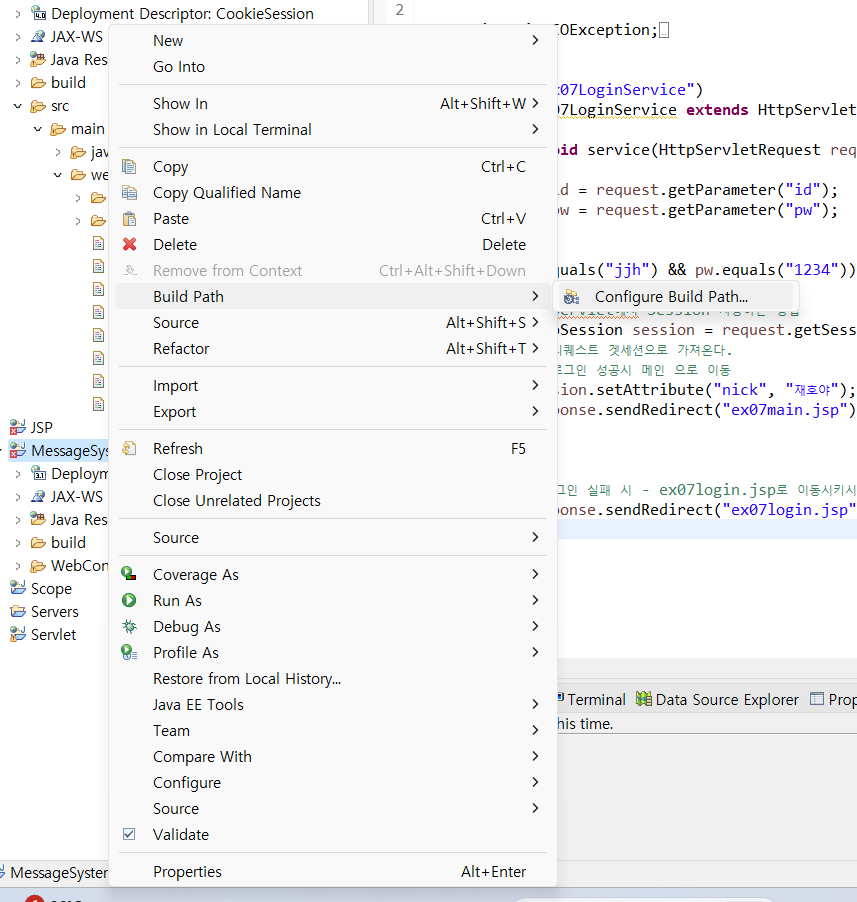Open the Compare With submenu arrow
Screen dimensions: 857x902
point(535,756)
